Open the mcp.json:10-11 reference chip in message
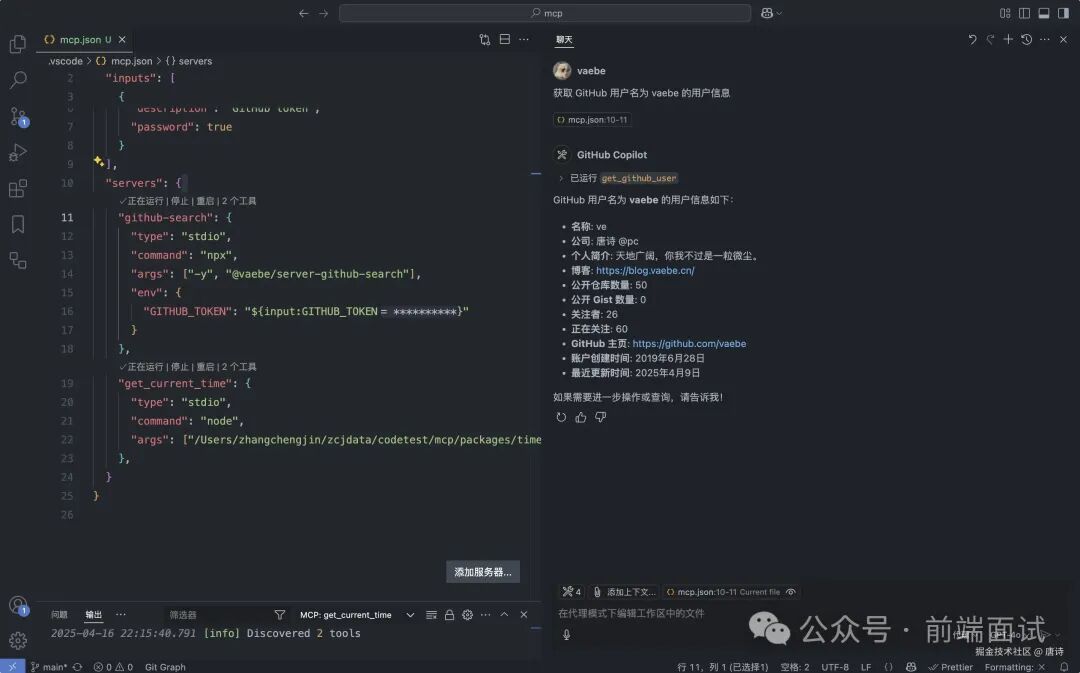 (592, 120)
